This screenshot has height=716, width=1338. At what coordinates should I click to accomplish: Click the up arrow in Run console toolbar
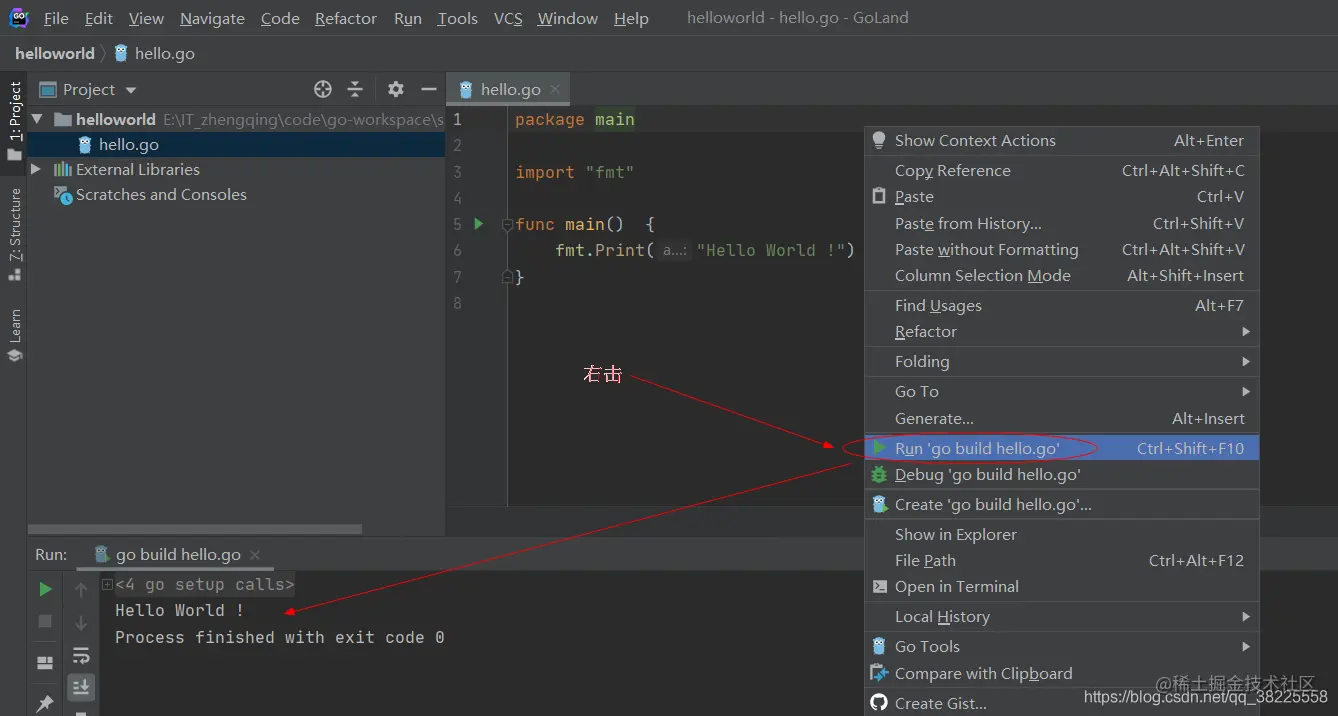pos(81,590)
